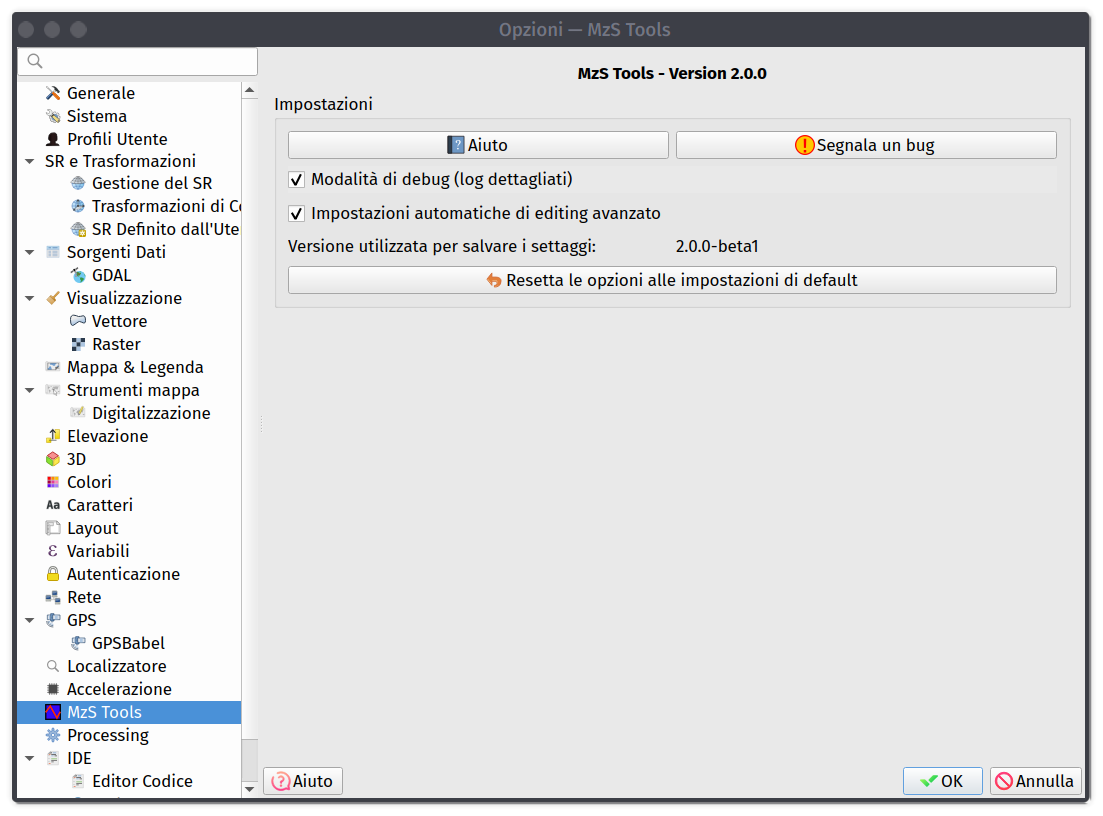Viewport: 1103px width, 816px height.
Task: Click the MzS Tools - Version 2.0.0 heading
Action: point(672,73)
